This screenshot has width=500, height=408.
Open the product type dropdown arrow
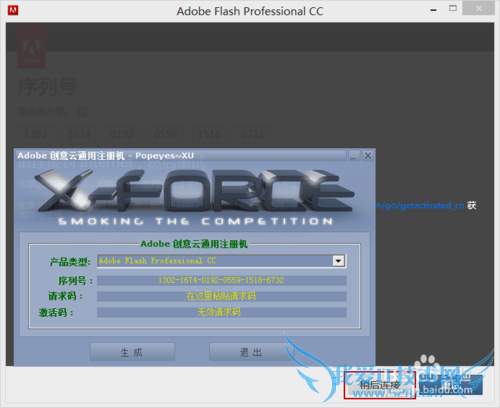click(338, 261)
